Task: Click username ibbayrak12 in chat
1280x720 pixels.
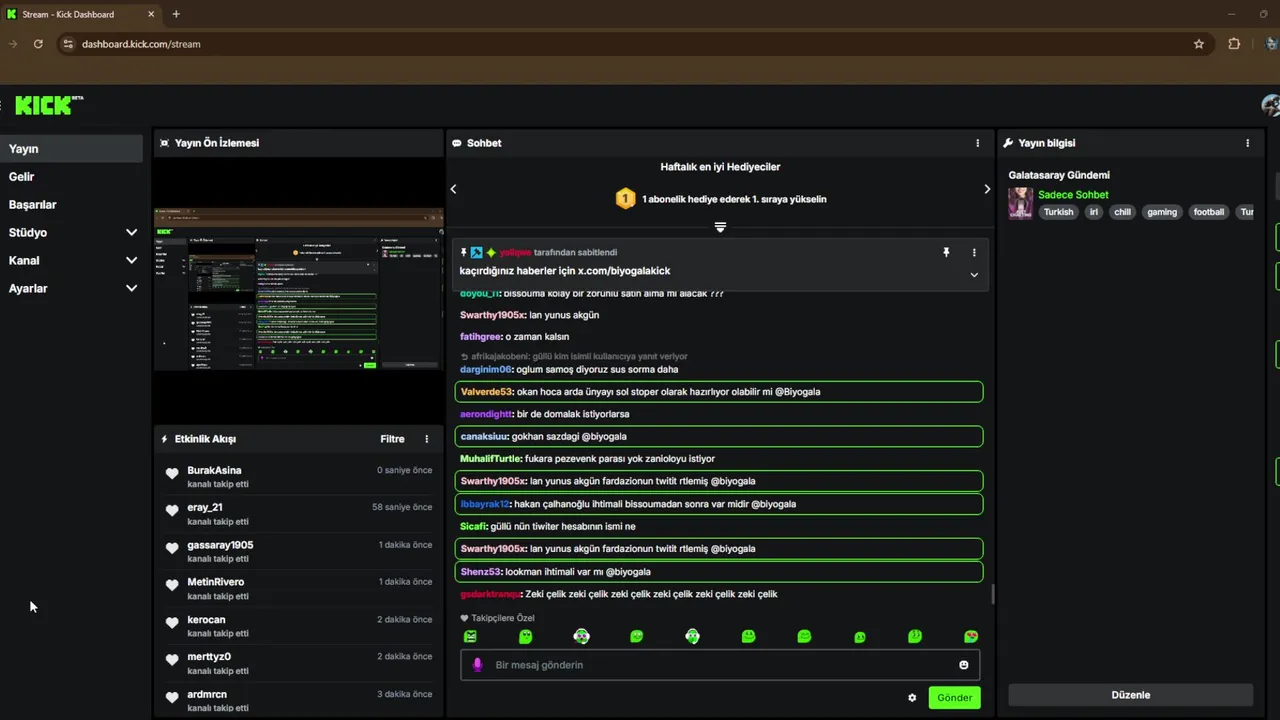Action: click(x=485, y=504)
